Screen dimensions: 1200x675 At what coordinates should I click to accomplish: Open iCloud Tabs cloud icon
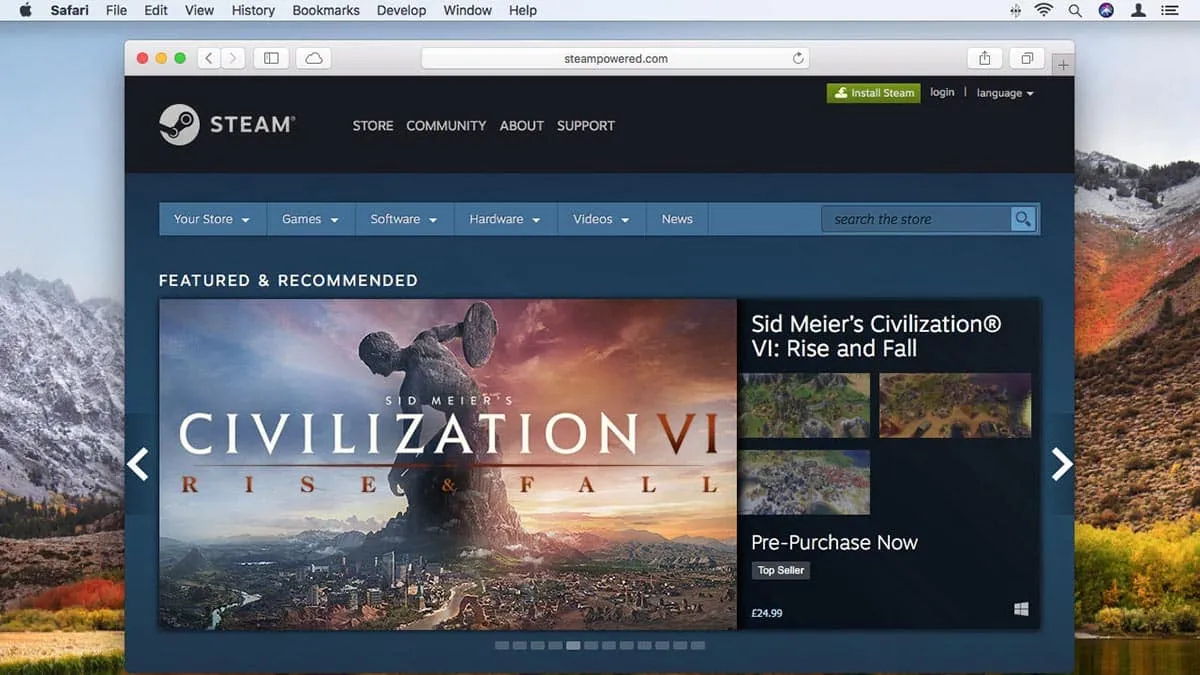(314, 58)
